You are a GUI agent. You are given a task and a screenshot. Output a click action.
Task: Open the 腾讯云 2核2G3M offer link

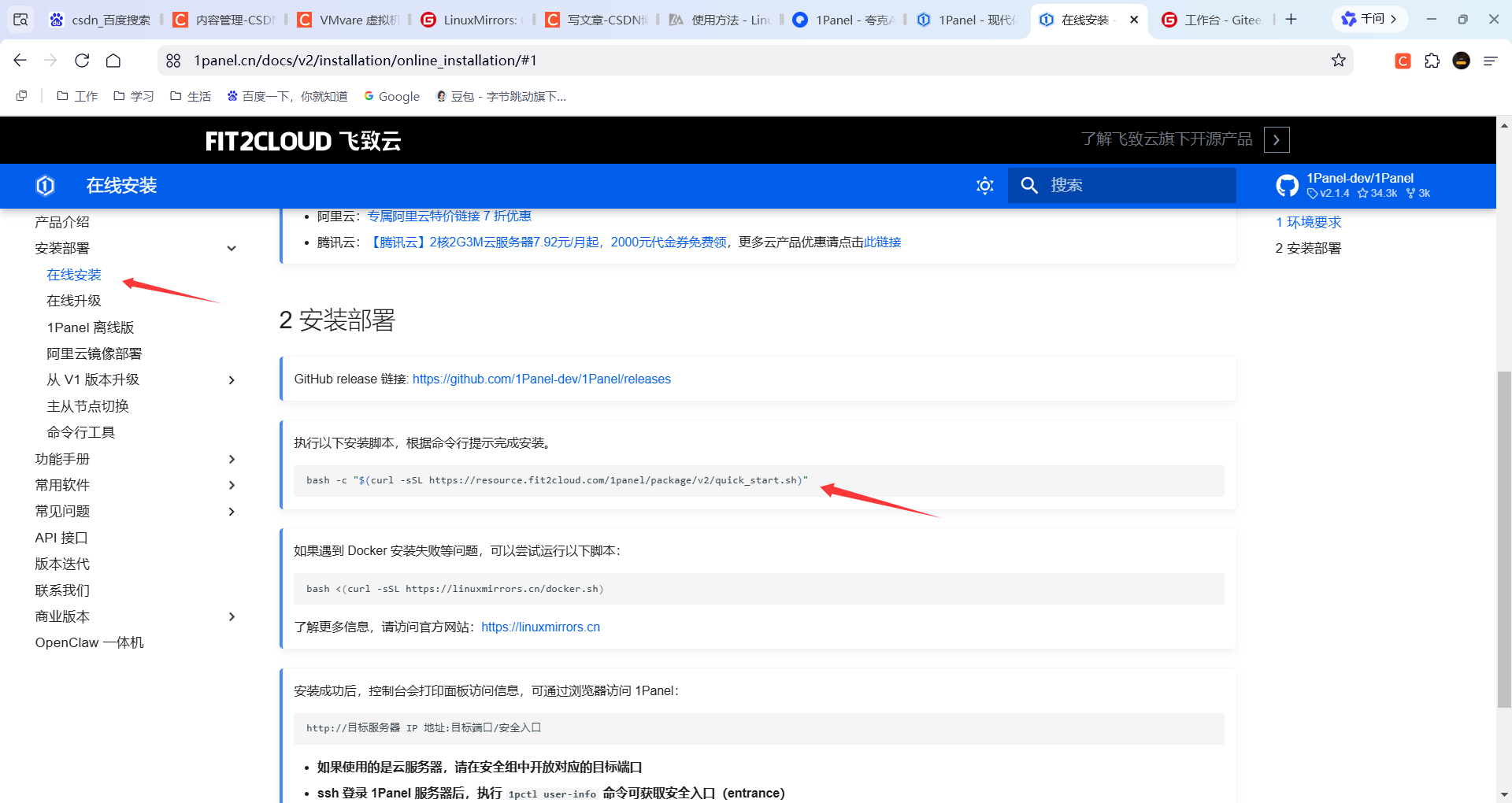click(547, 242)
